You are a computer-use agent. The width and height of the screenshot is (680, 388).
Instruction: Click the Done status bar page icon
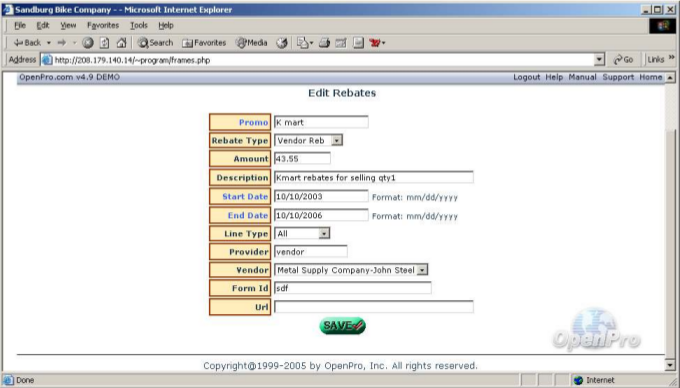(x=8, y=380)
